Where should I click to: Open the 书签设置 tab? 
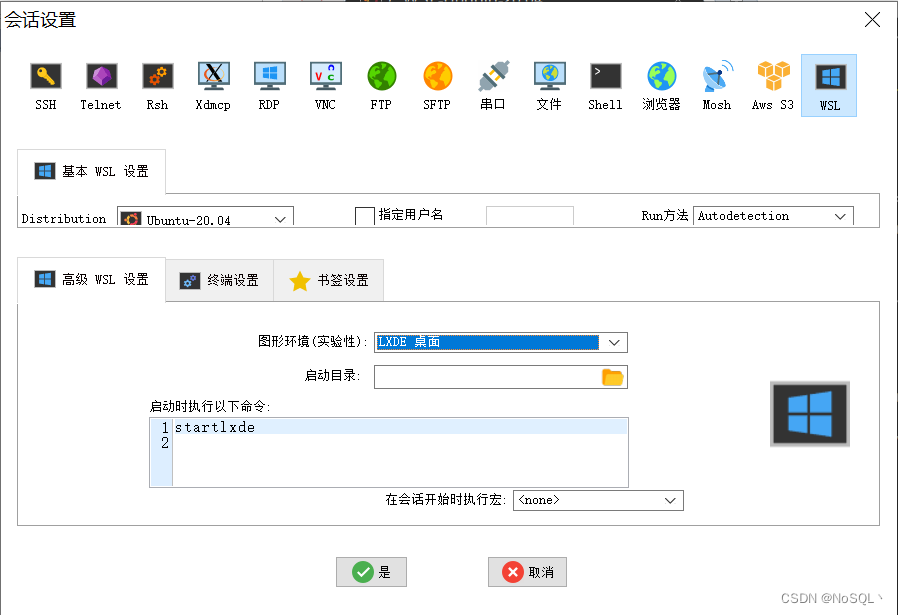click(328, 280)
